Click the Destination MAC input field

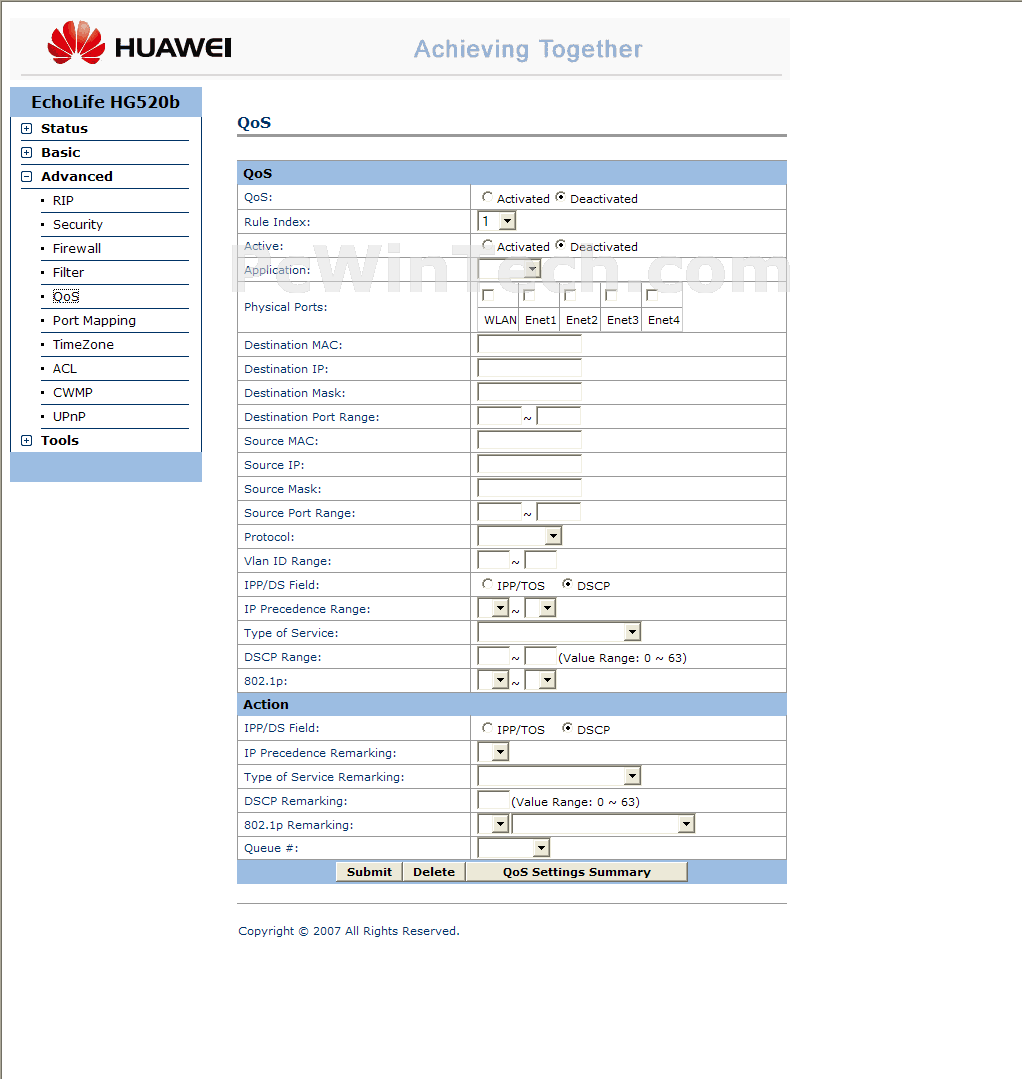coord(529,344)
